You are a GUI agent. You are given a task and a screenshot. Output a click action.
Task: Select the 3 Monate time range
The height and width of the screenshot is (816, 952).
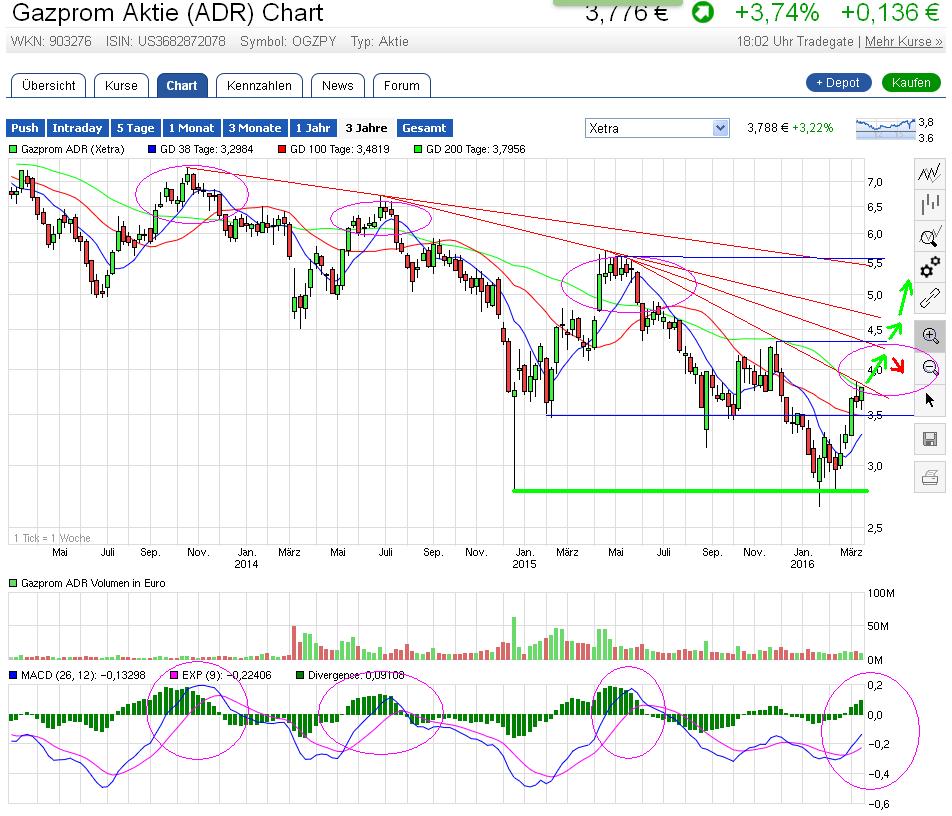(255, 128)
